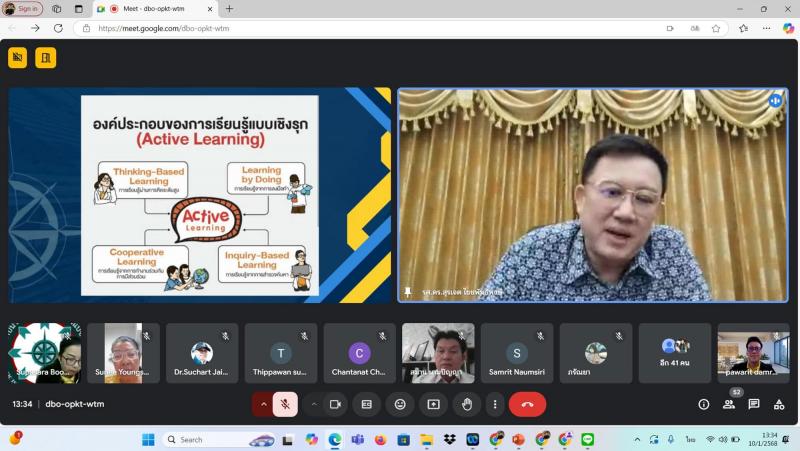Add page to favorites star icon

click(716, 29)
